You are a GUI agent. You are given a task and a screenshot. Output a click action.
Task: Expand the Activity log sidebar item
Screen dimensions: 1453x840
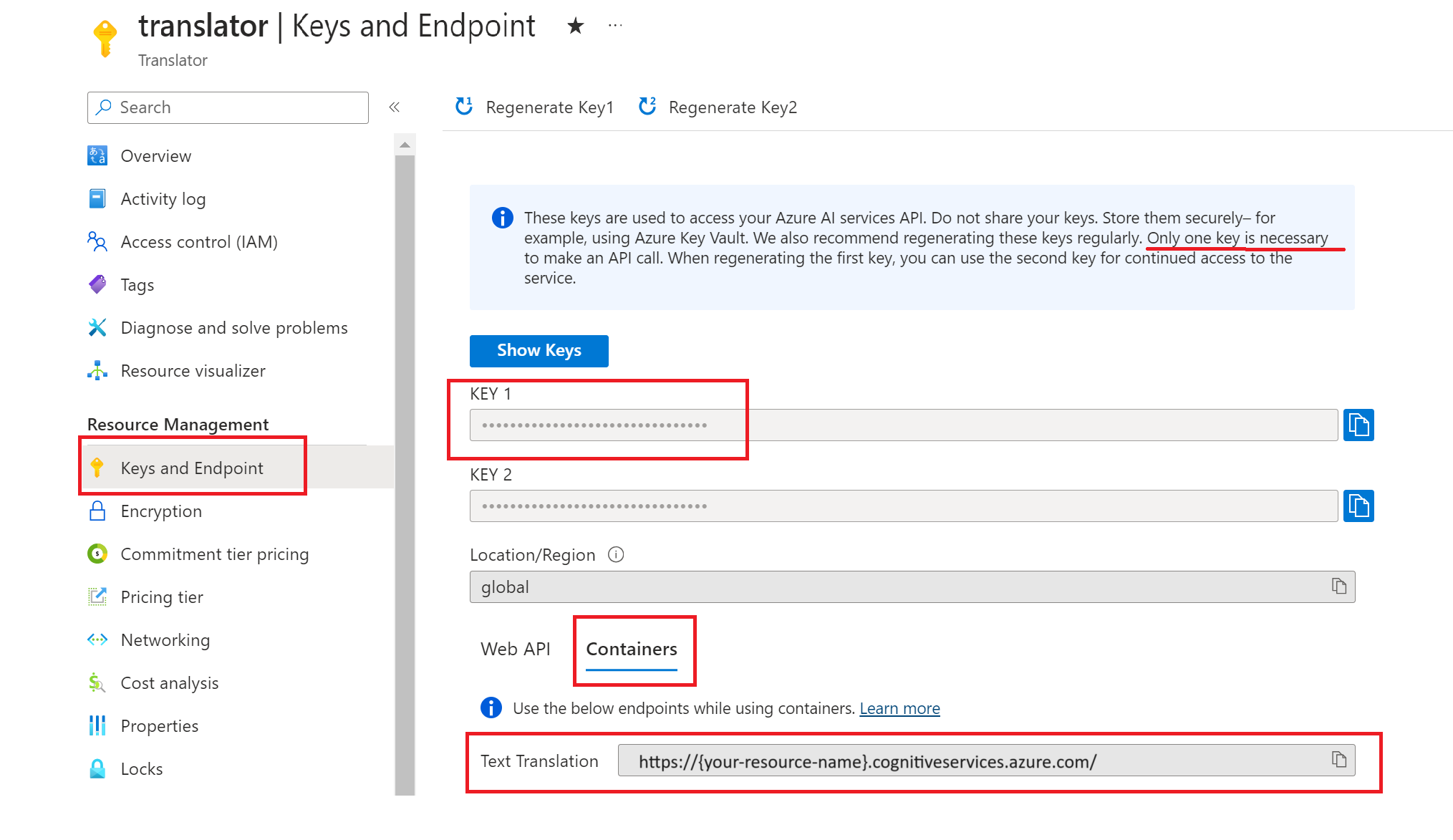pyautogui.click(x=163, y=198)
